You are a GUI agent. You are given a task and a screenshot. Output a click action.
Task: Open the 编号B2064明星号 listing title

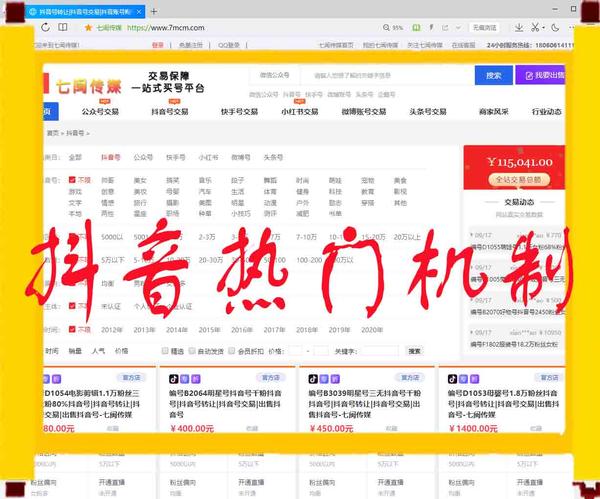tap(226, 403)
